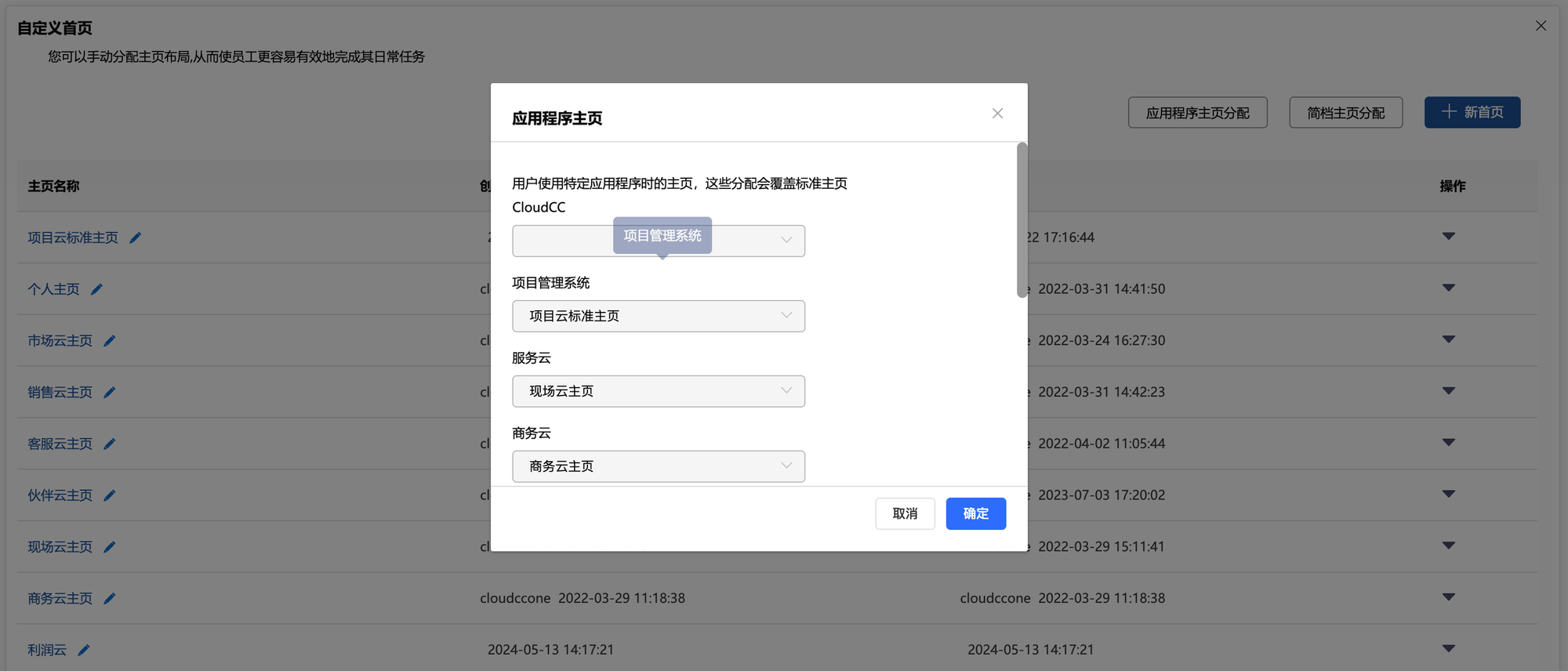Click the edit icon next to 客服云主页
1568x671 pixels.
pos(110,444)
